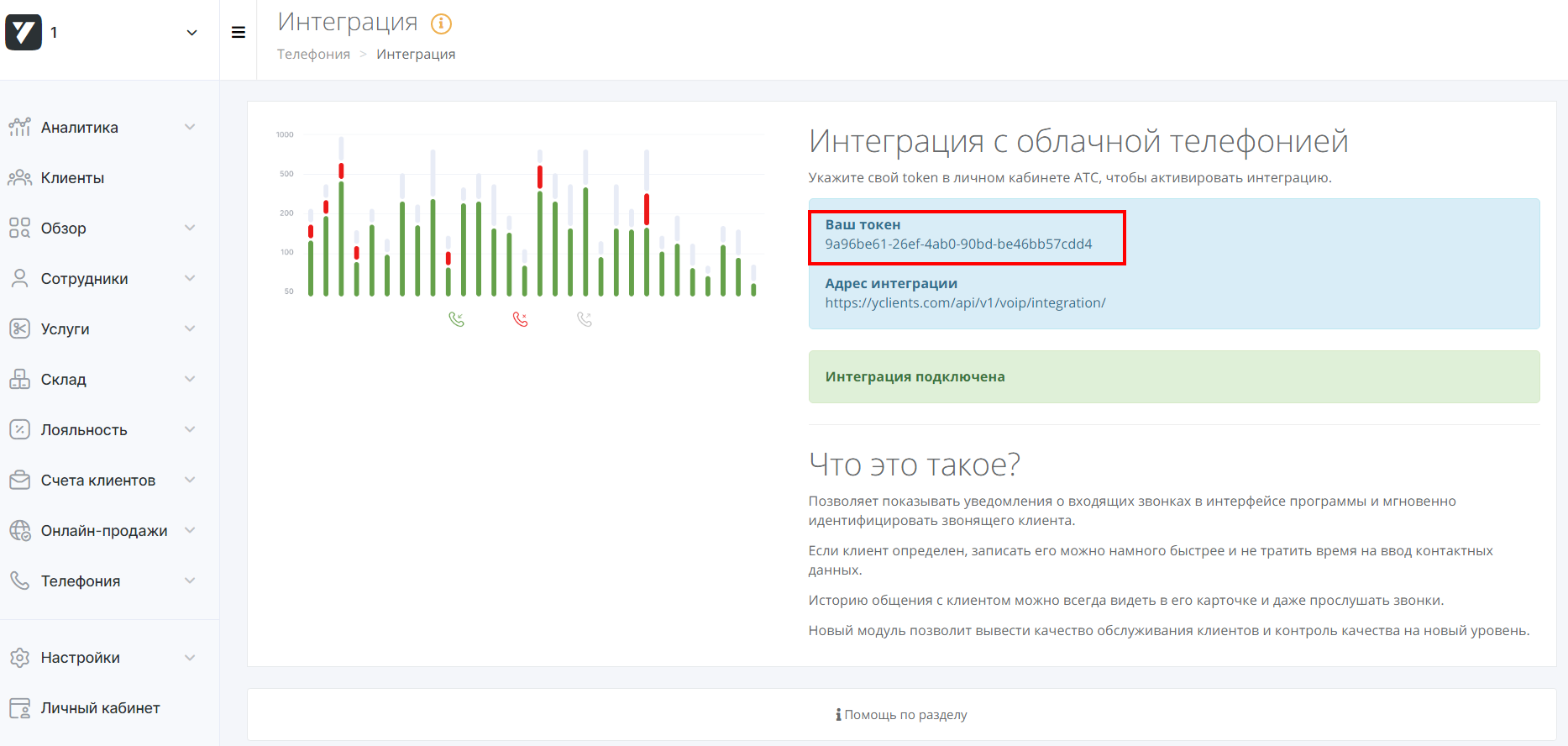Click the Клиенты people icon
Image resolution: width=1568 pixels, height=746 pixels.
(x=19, y=178)
